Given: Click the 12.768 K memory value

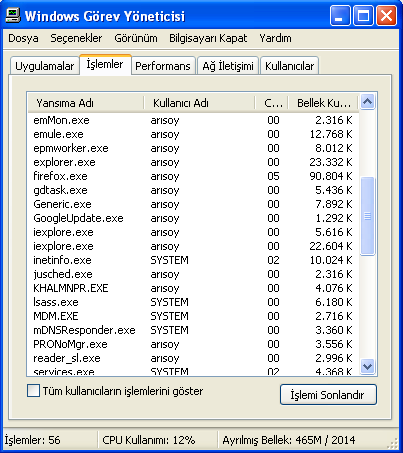Looking at the screenshot, I should tap(331, 134).
